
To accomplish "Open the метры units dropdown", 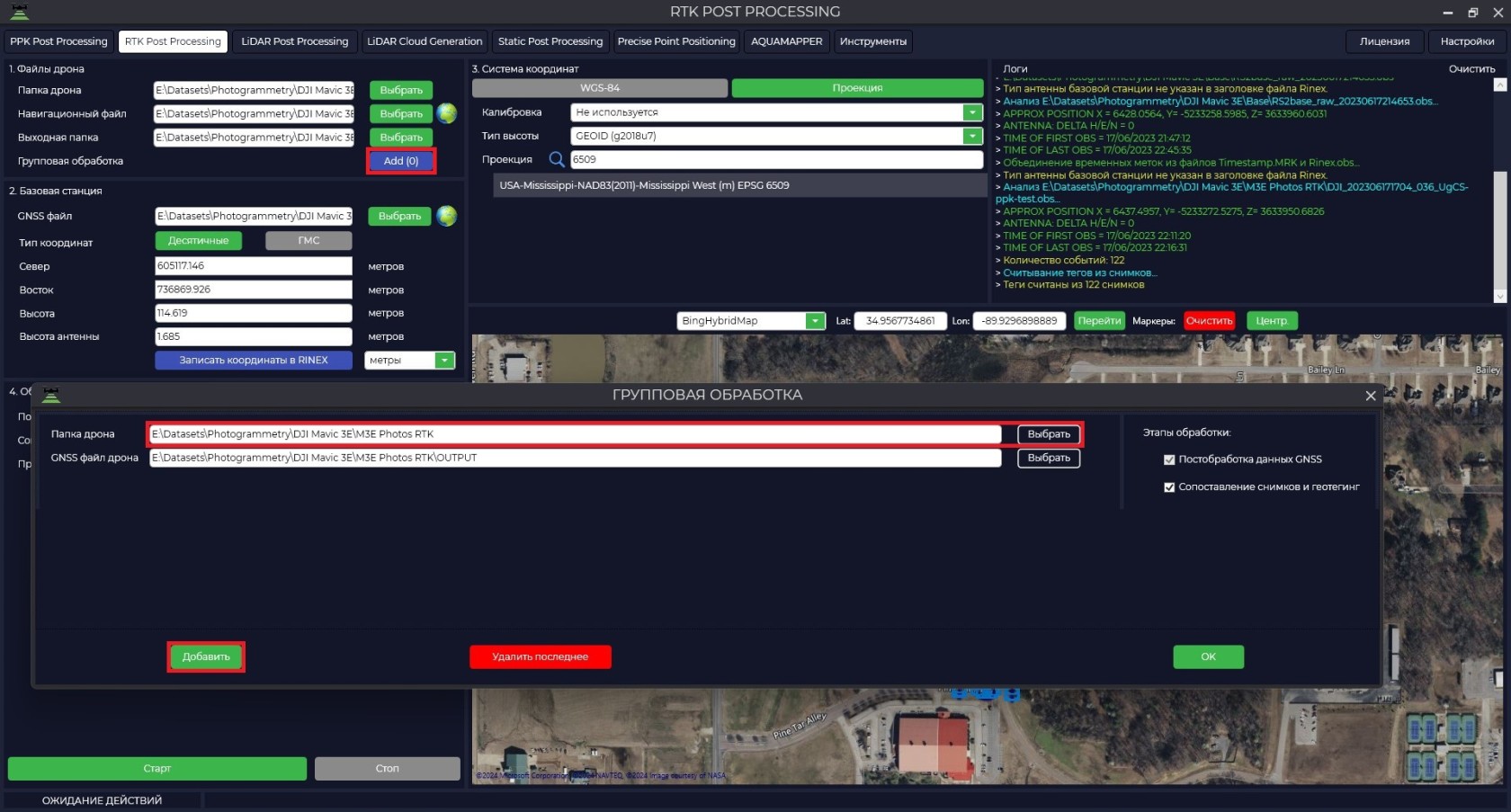I will (444, 360).
